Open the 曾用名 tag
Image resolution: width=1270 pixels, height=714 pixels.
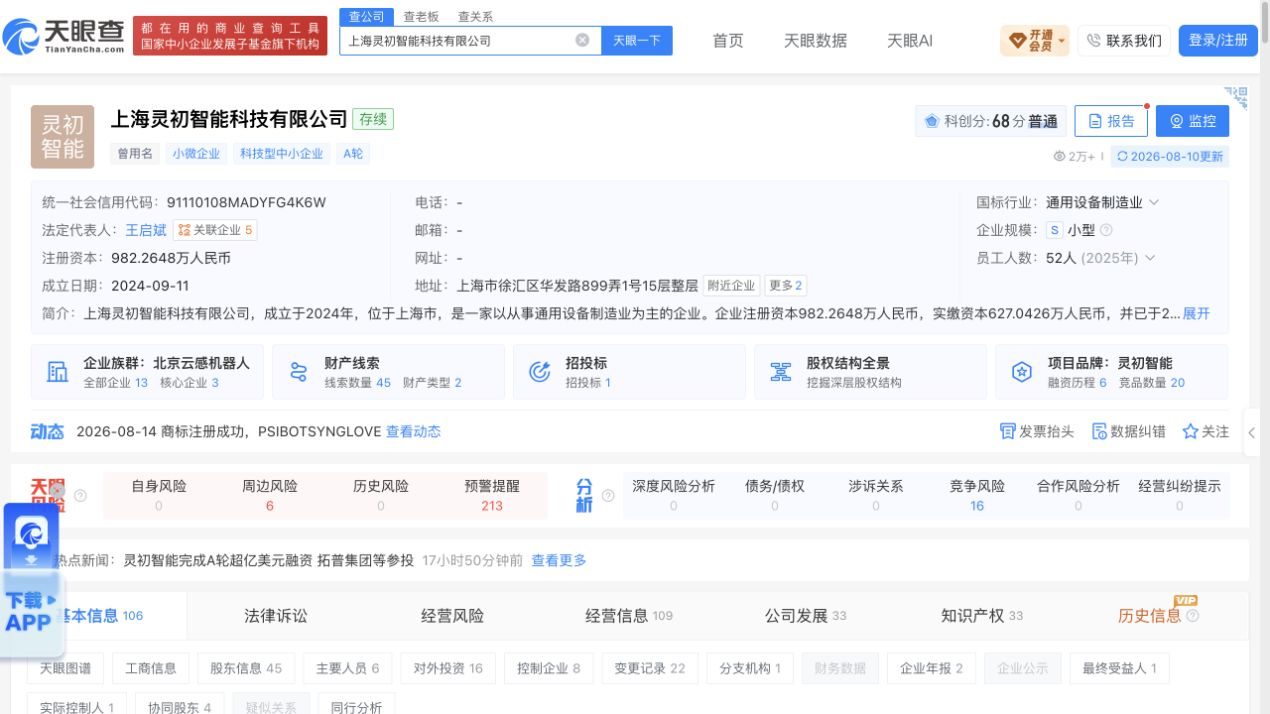click(x=135, y=154)
